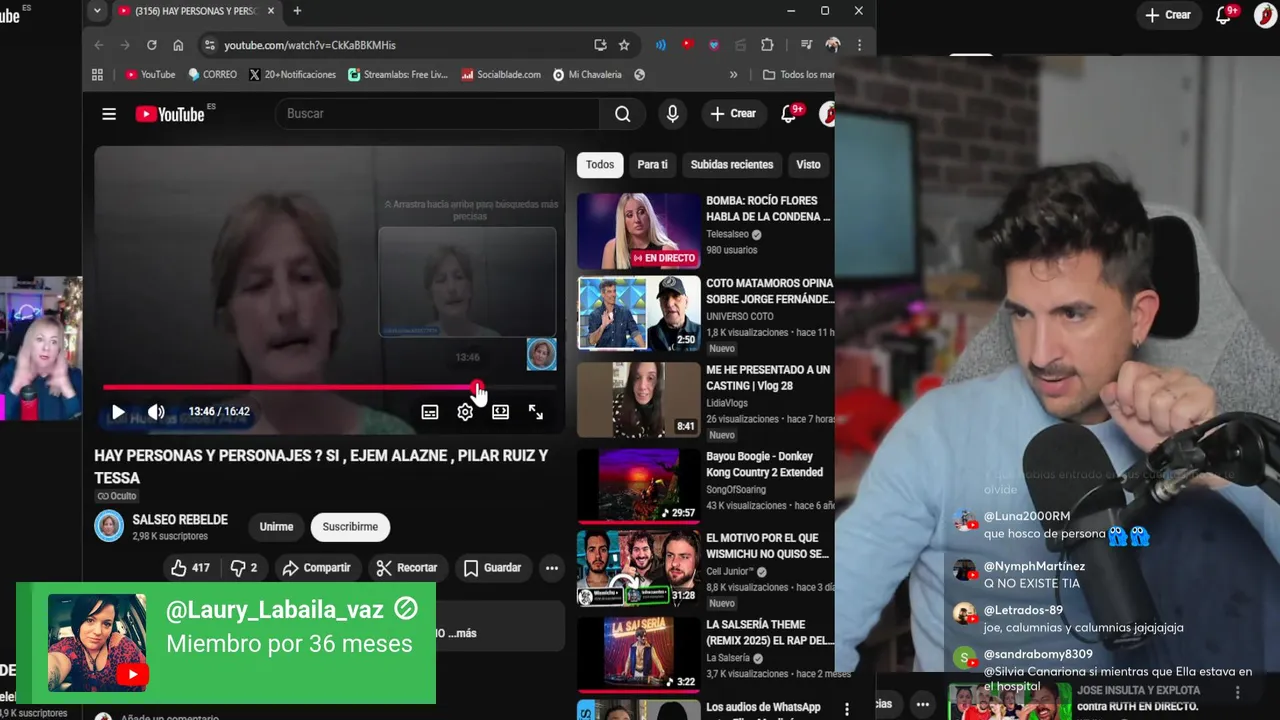Go to the Chrome home page icon
Screen dimensions: 1280x720
(178, 45)
